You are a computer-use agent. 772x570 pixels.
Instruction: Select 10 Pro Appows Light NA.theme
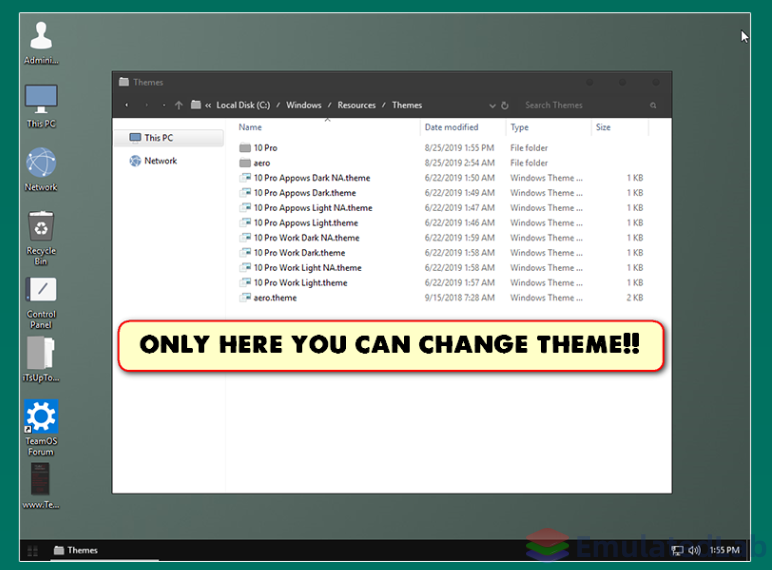pyautogui.click(x=313, y=208)
